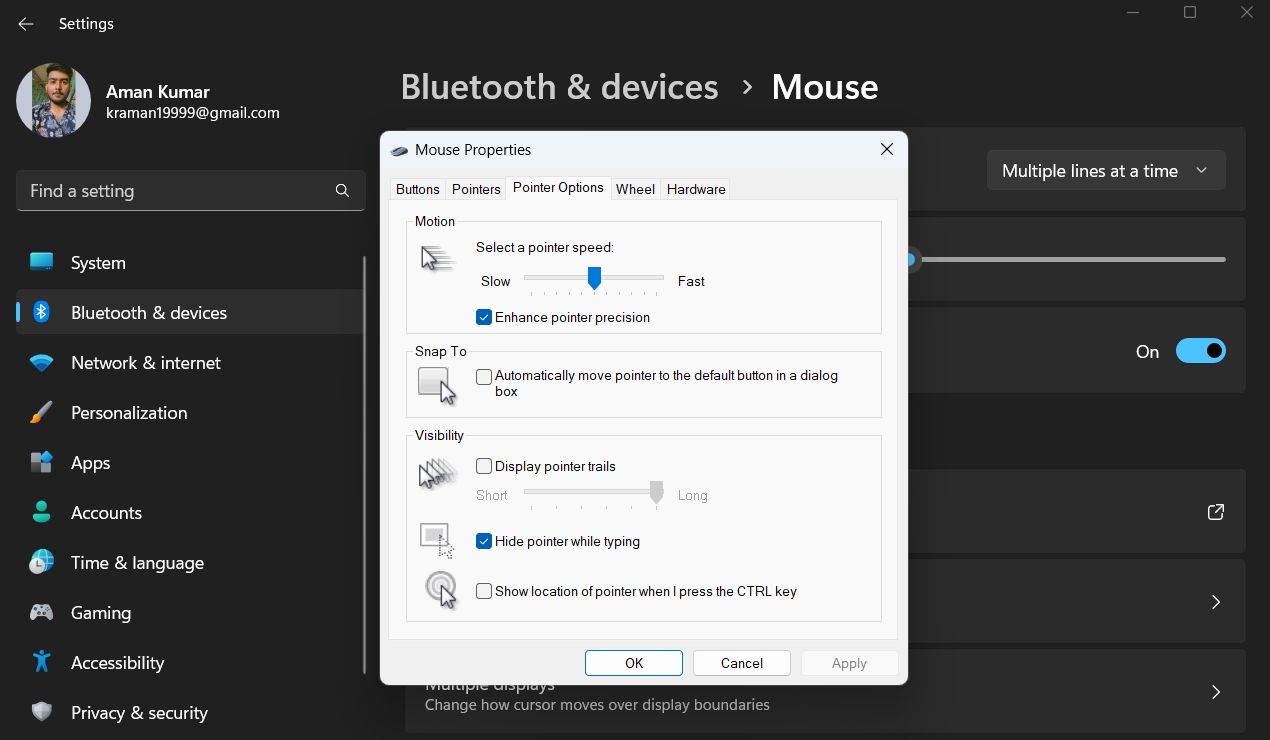Uncheck Enhance pointer precision
The height and width of the screenshot is (740, 1270).
(x=484, y=317)
